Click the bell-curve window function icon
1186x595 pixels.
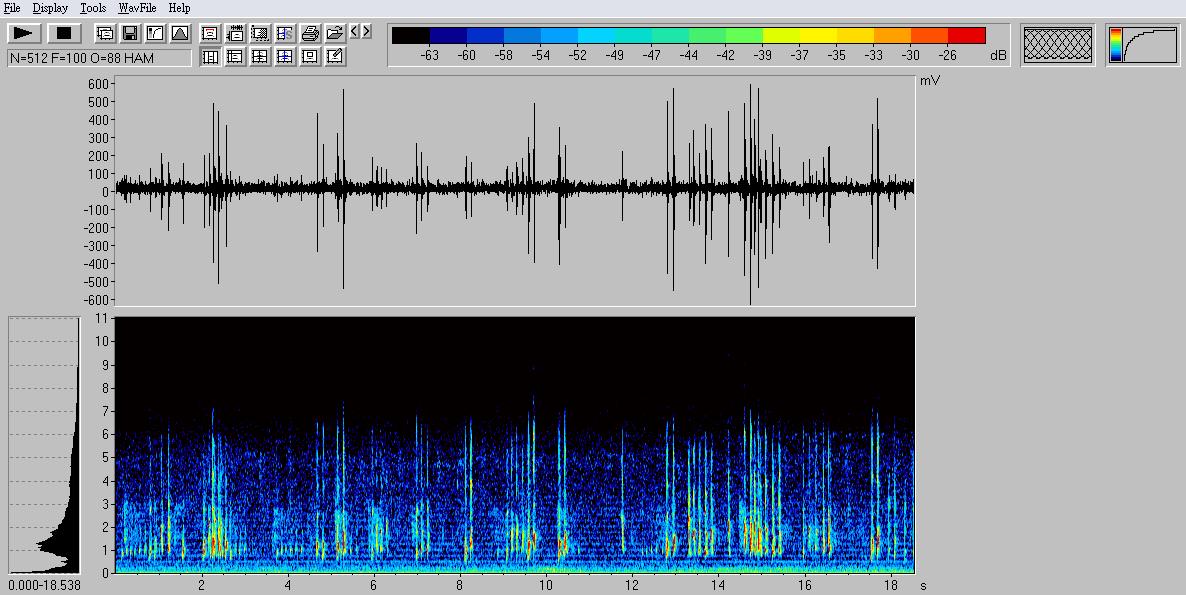pos(180,33)
